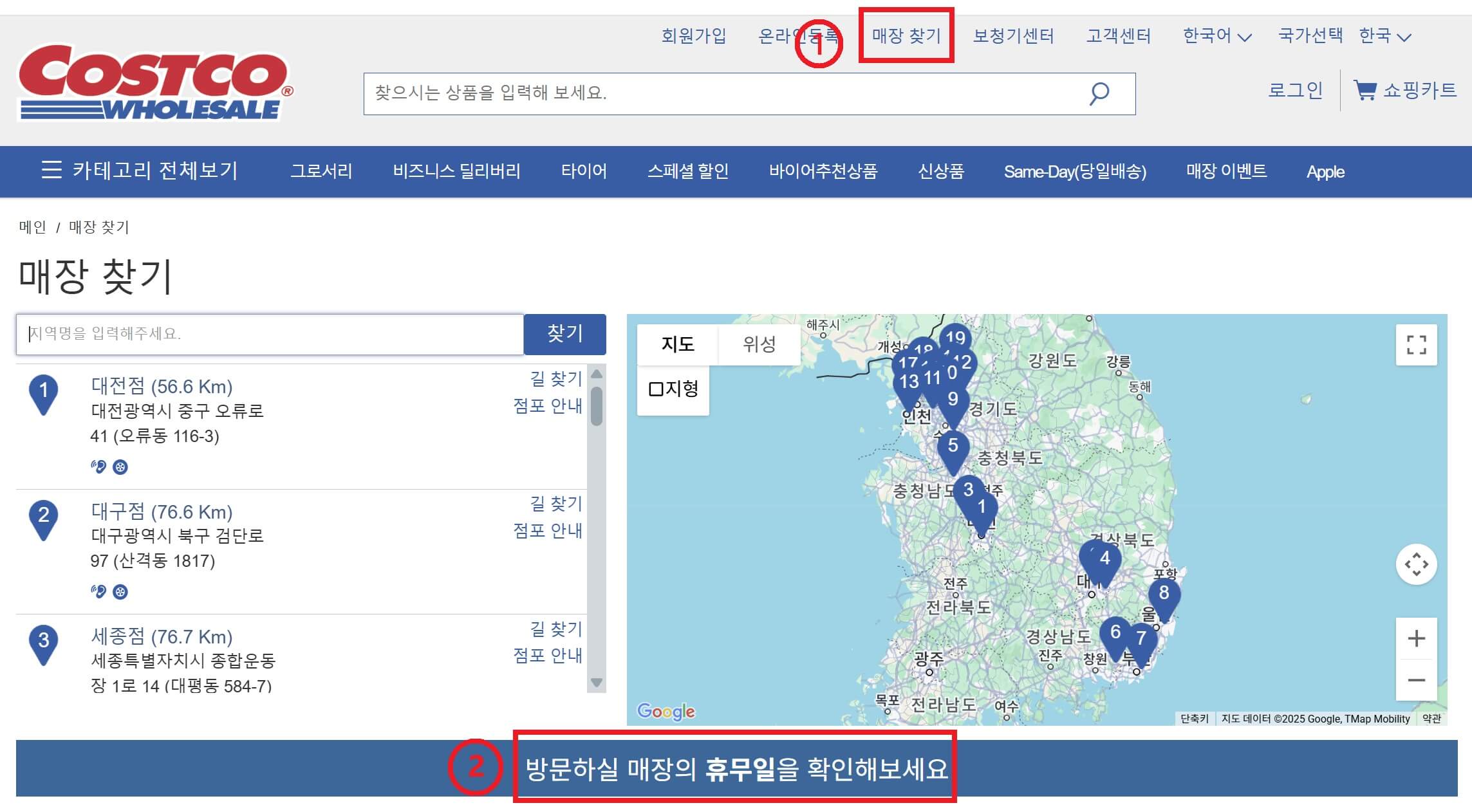The width and height of the screenshot is (1472, 812).
Task: Open 대구점 (76.6 Km) store link
Action: click(162, 512)
